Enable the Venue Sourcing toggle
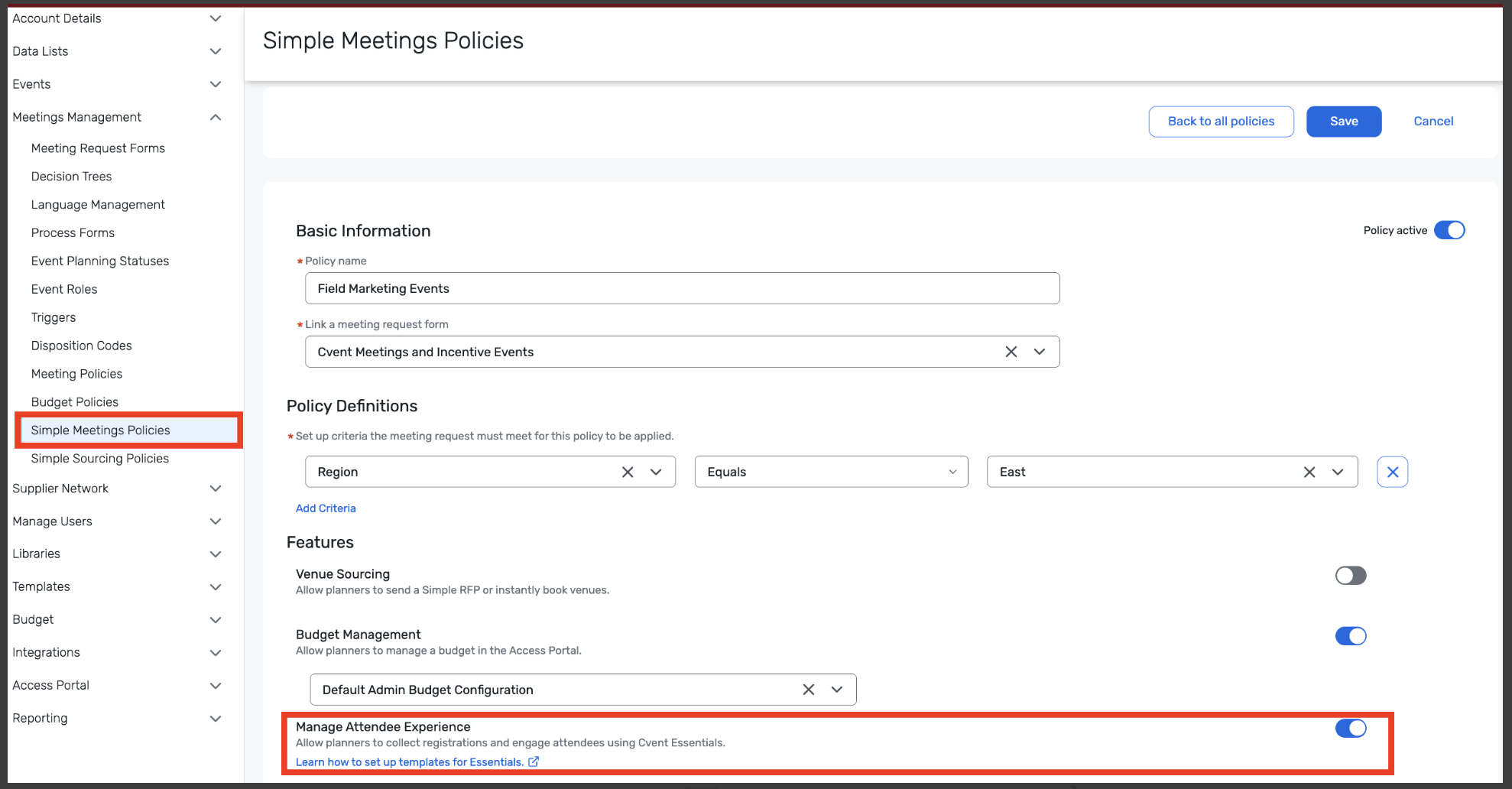The height and width of the screenshot is (789, 1512). coord(1350,576)
